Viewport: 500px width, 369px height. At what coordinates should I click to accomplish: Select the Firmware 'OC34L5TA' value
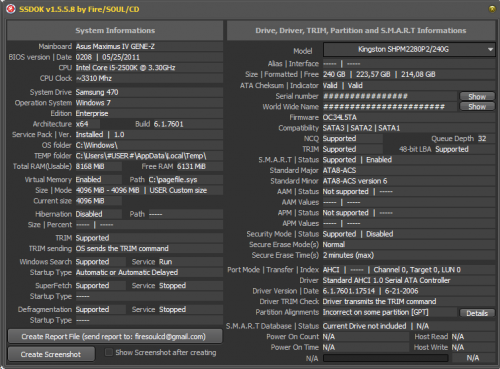(340, 117)
